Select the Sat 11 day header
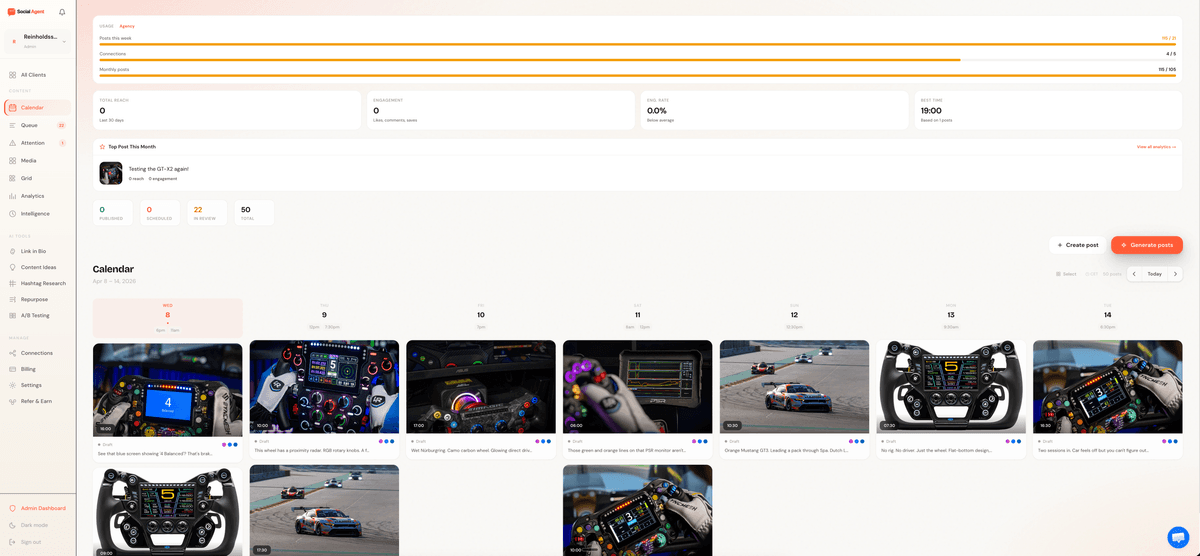Image resolution: width=1200 pixels, height=556 pixels. [x=638, y=317]
